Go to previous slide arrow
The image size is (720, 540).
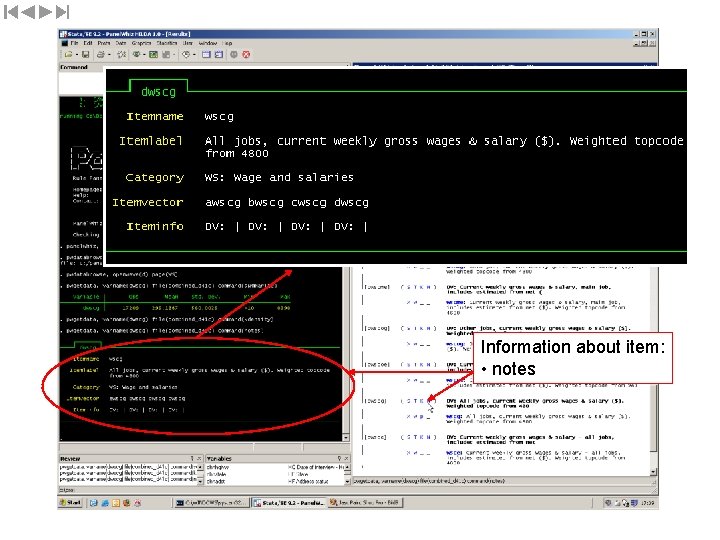(x=28, y=12)
